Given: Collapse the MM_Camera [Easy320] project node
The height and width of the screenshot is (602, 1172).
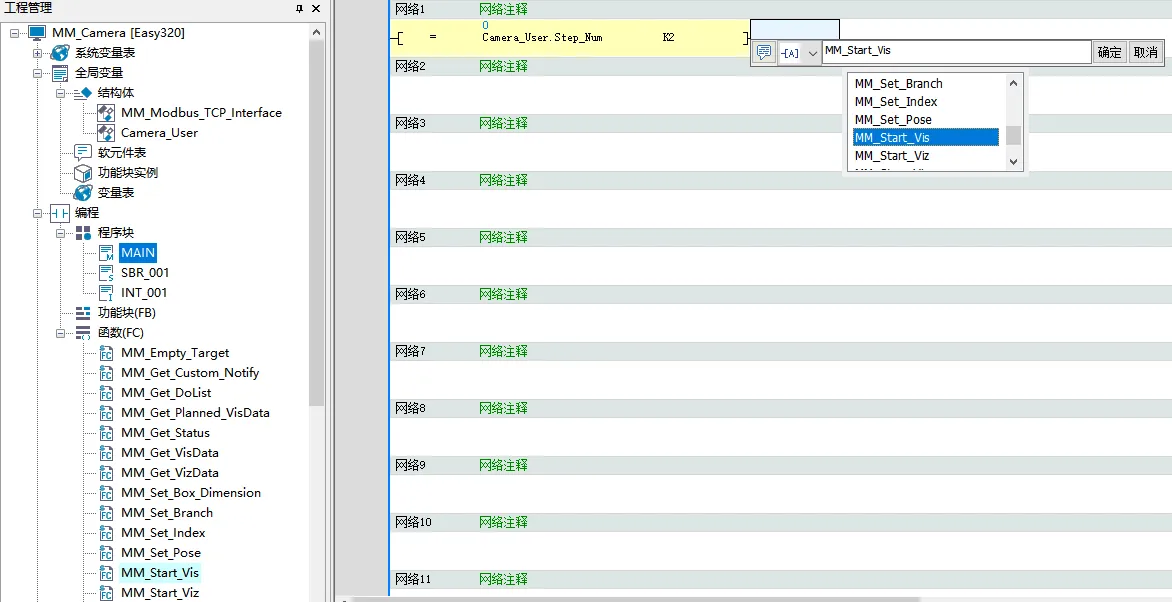Looking at the screenshot, I should (16, 33).
